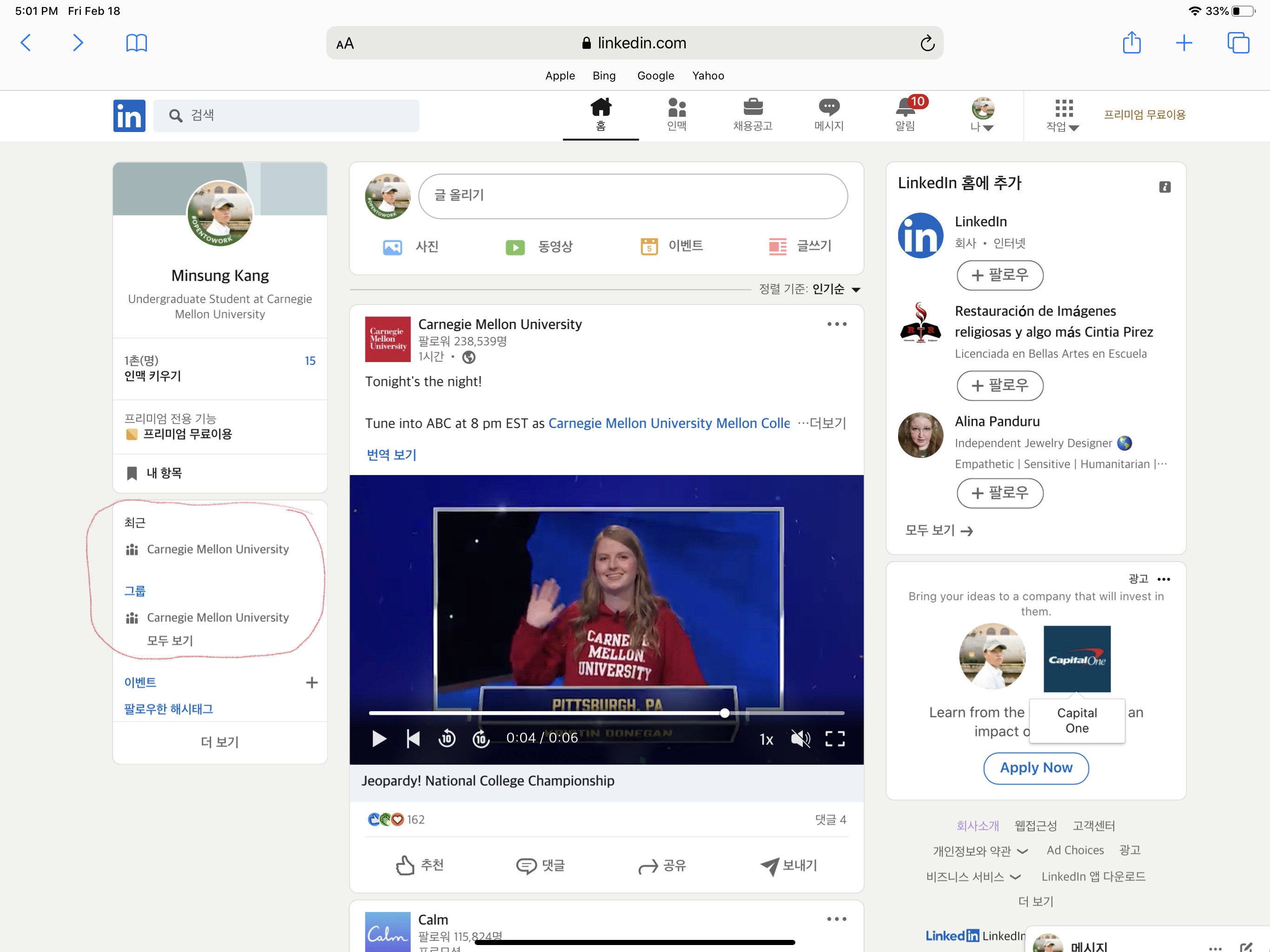Viewport: 1270px width, 952px height.
Task: Click the 프리미엄 무료이용 header link
Action: coord(1145,114)
